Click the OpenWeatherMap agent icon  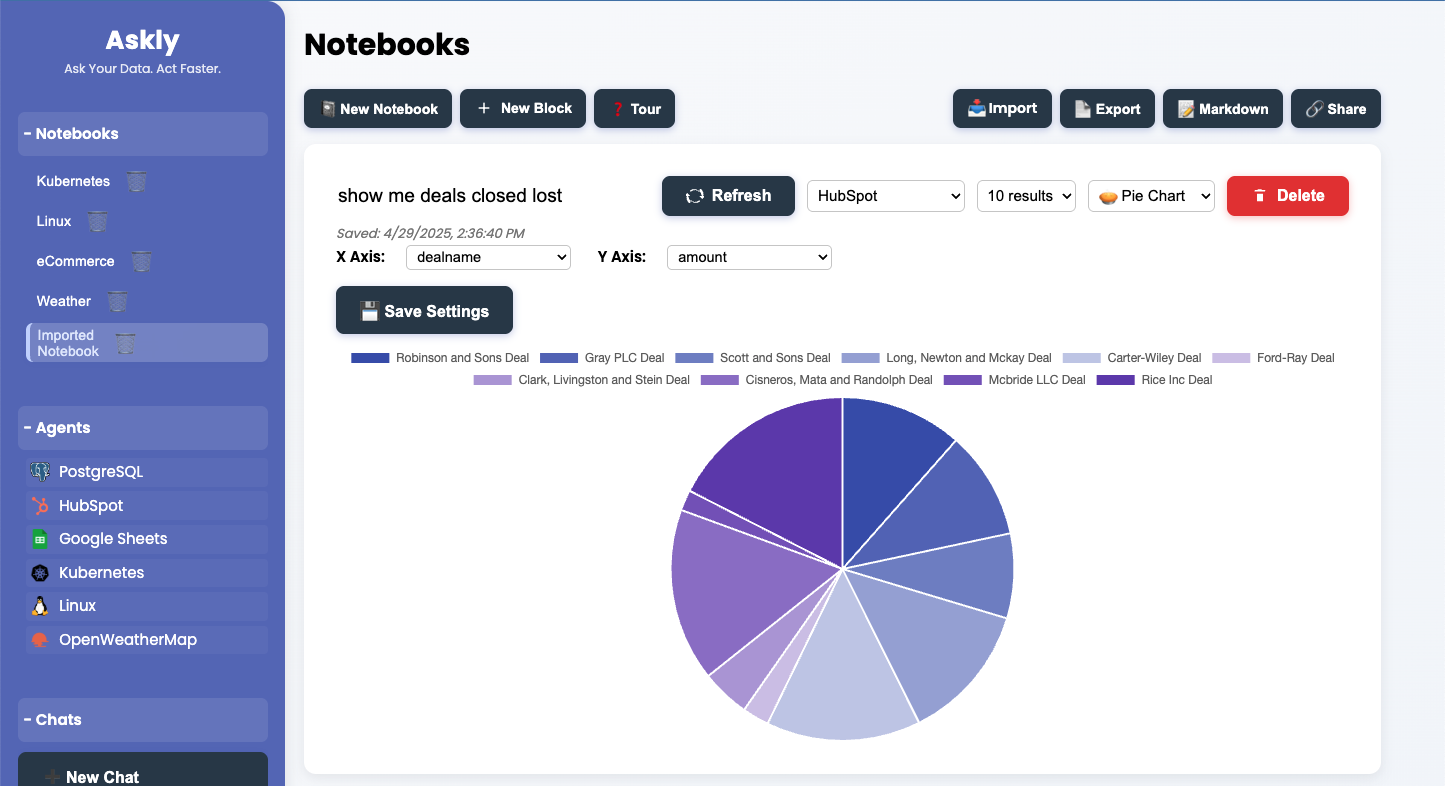(x=40, y=640)
